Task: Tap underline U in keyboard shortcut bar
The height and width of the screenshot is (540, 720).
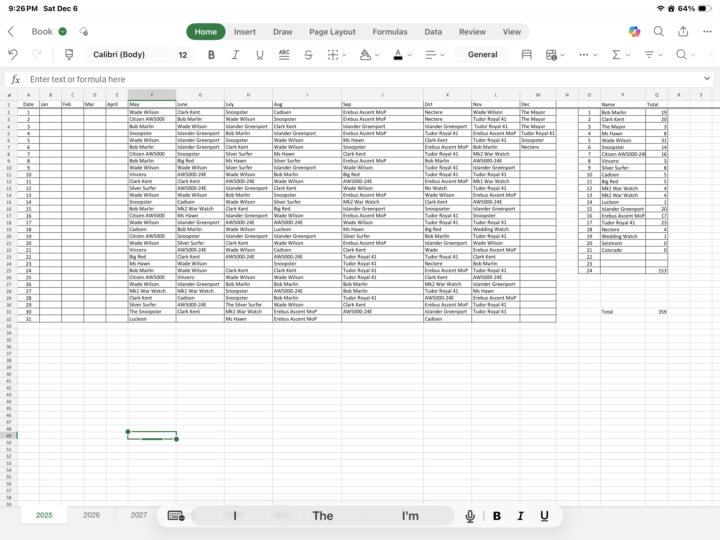Action: pos(544,516)
